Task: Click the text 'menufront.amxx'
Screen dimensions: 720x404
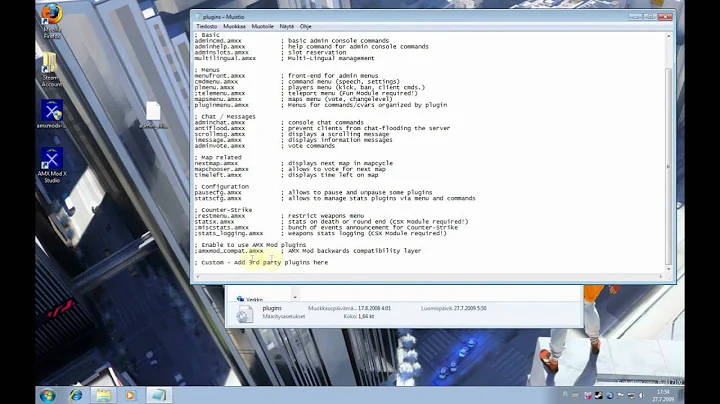Action: (x=219, y=76)
